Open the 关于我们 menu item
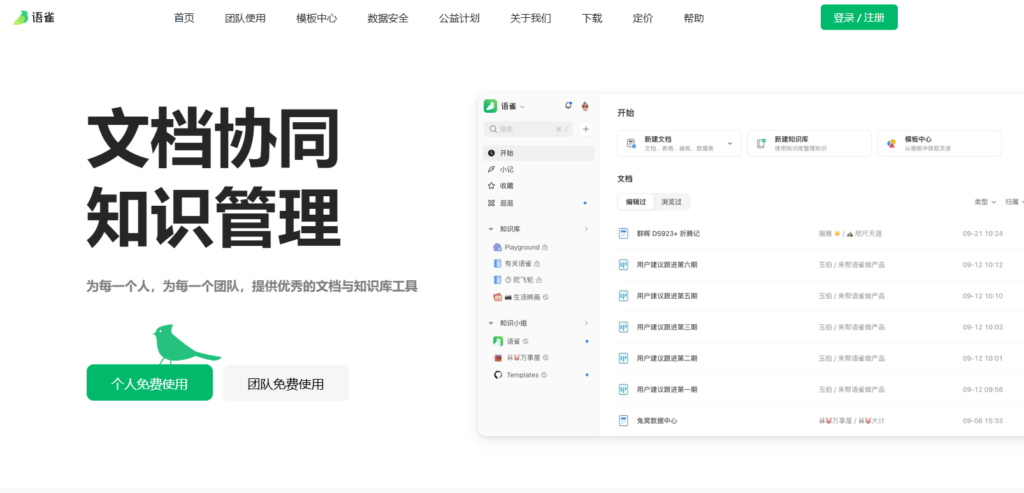Image resolution: width=1024 pixels, height=493 pixels. [x=530, y=18]
